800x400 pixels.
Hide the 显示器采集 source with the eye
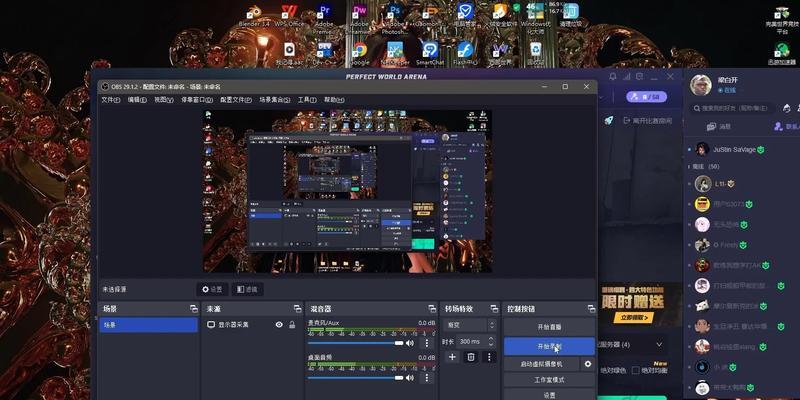[x=279, y=324]
